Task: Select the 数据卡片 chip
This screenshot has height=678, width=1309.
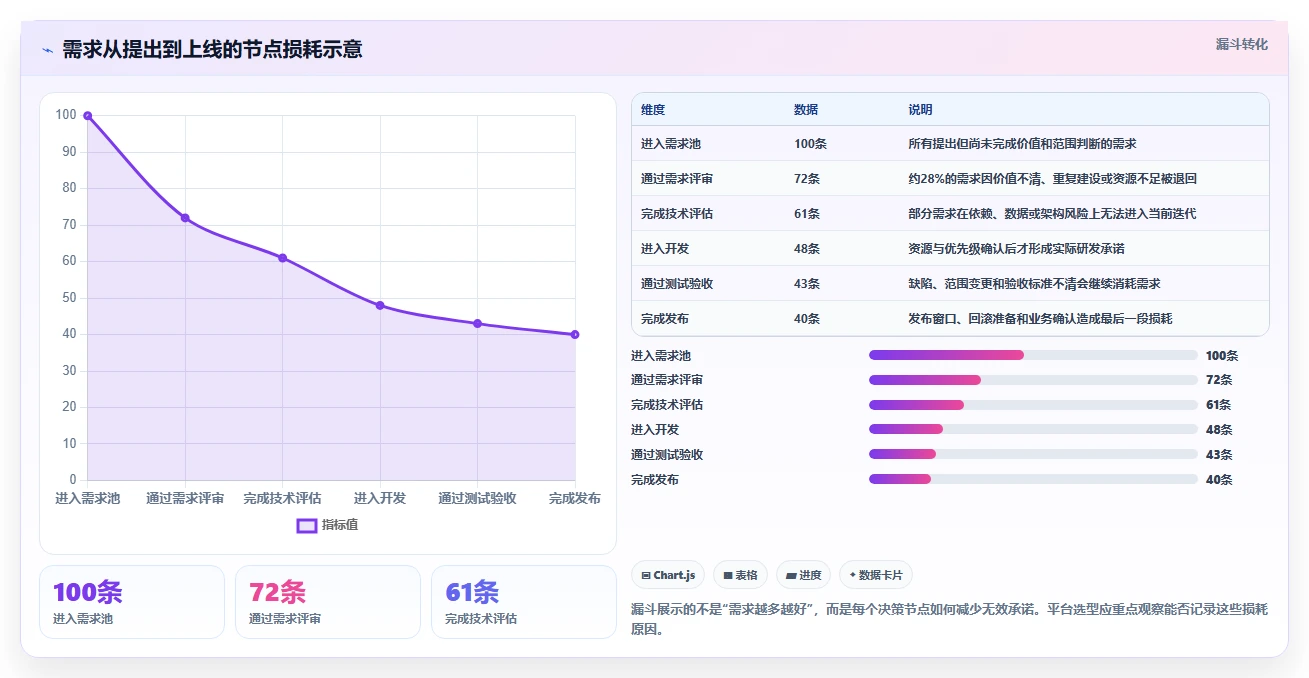Action: pos(876,575)
